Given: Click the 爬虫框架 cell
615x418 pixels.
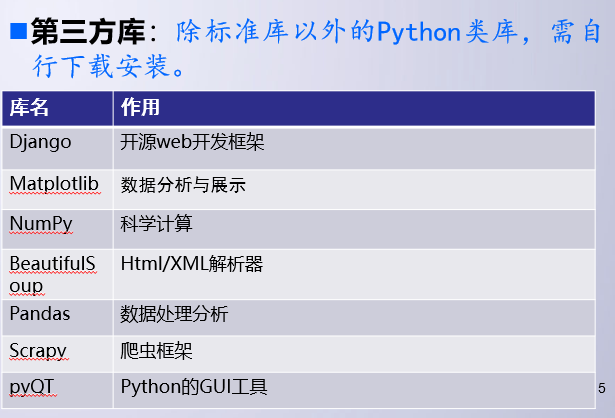Looking at the screenshot, I should [x=354, y=354].
